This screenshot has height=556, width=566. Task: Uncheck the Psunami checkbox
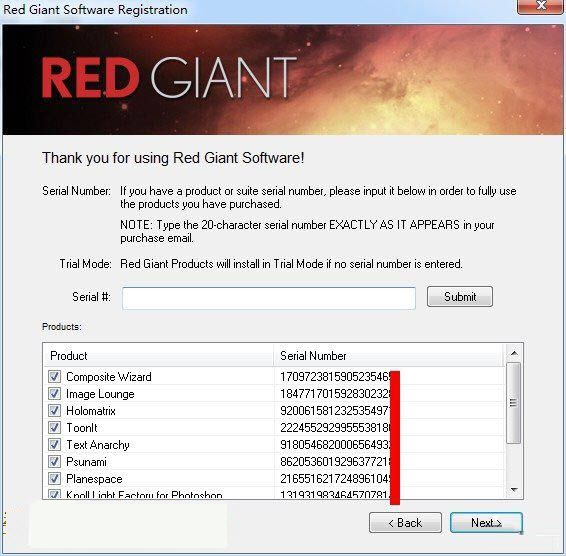click(54, 461)
